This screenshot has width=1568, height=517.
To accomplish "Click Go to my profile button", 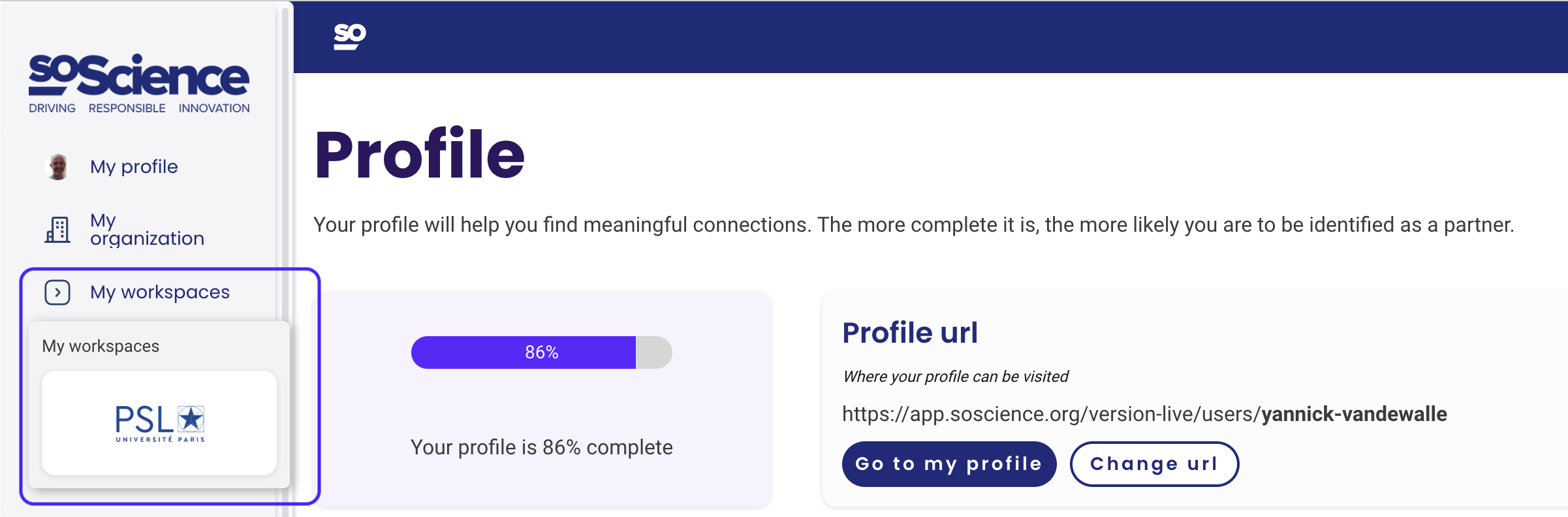I will point(949,464).
